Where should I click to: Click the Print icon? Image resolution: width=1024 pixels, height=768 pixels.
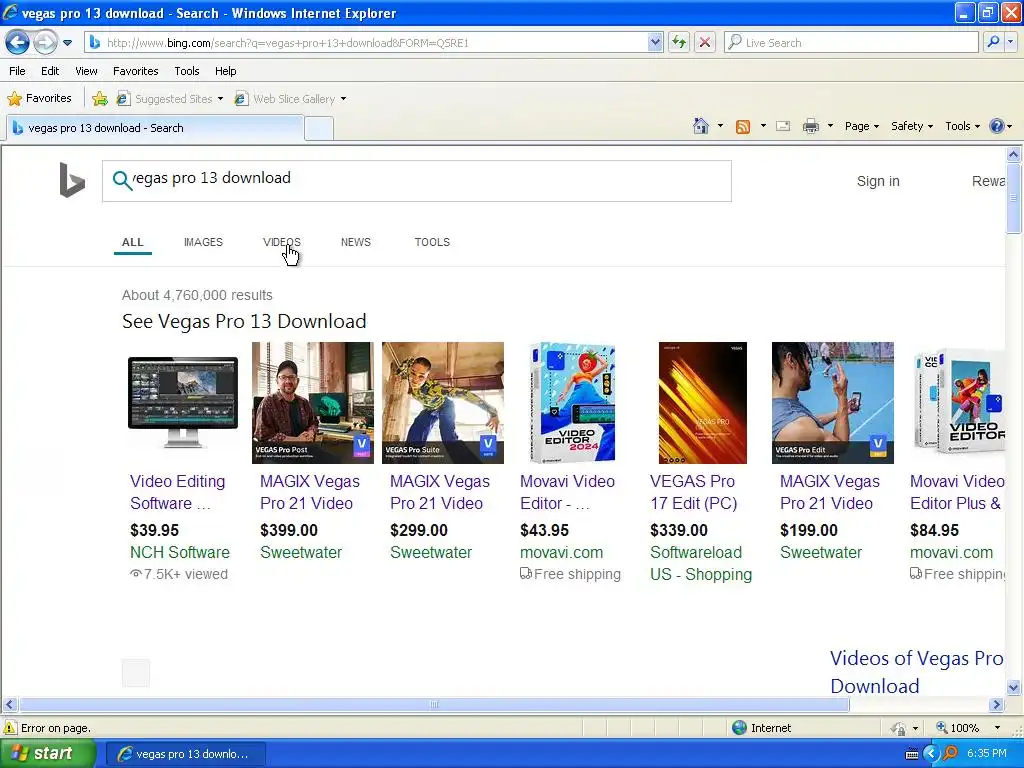click(x=810, y=126)
